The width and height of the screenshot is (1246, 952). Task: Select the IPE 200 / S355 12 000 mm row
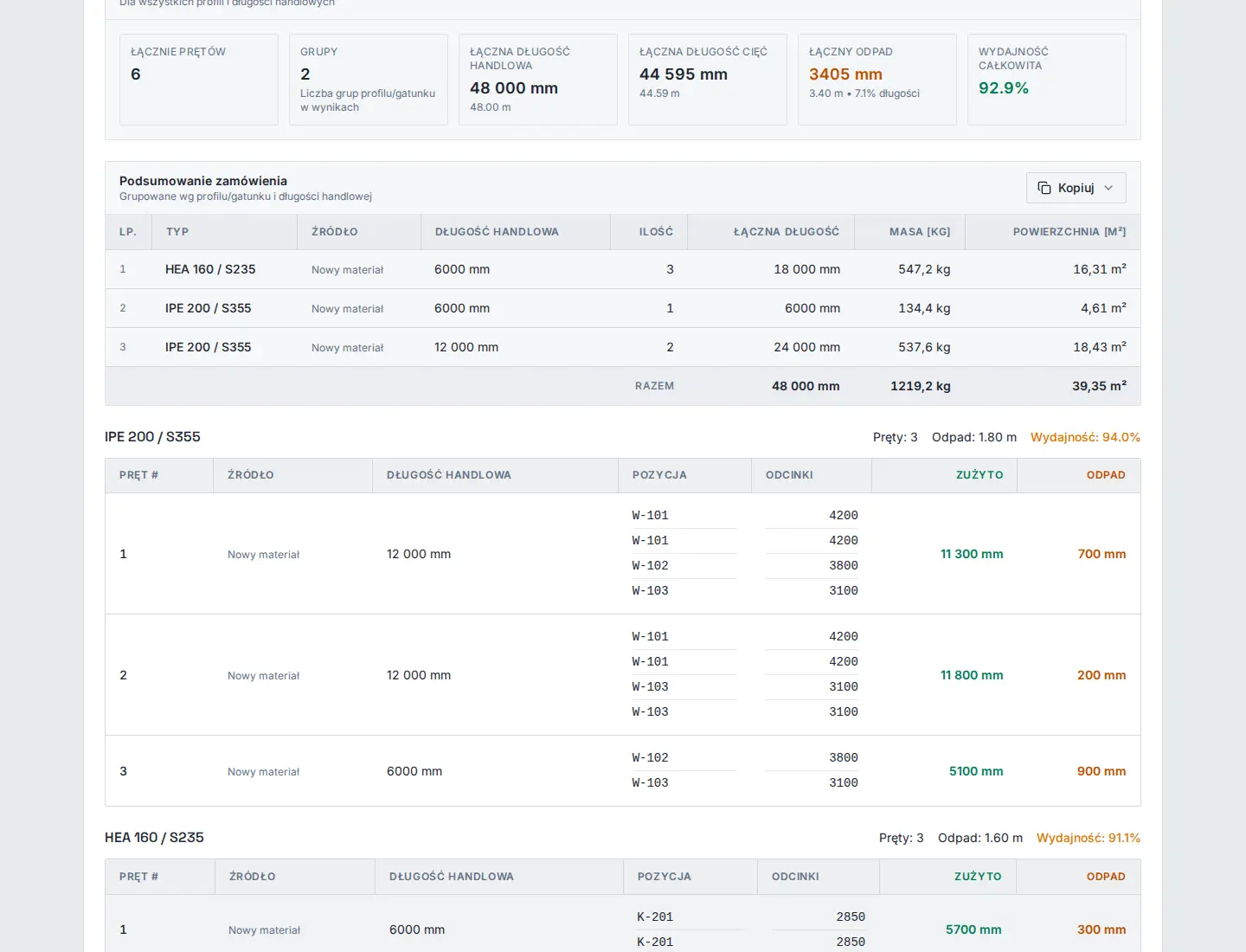pyautogui.click(x=623, y=347)
